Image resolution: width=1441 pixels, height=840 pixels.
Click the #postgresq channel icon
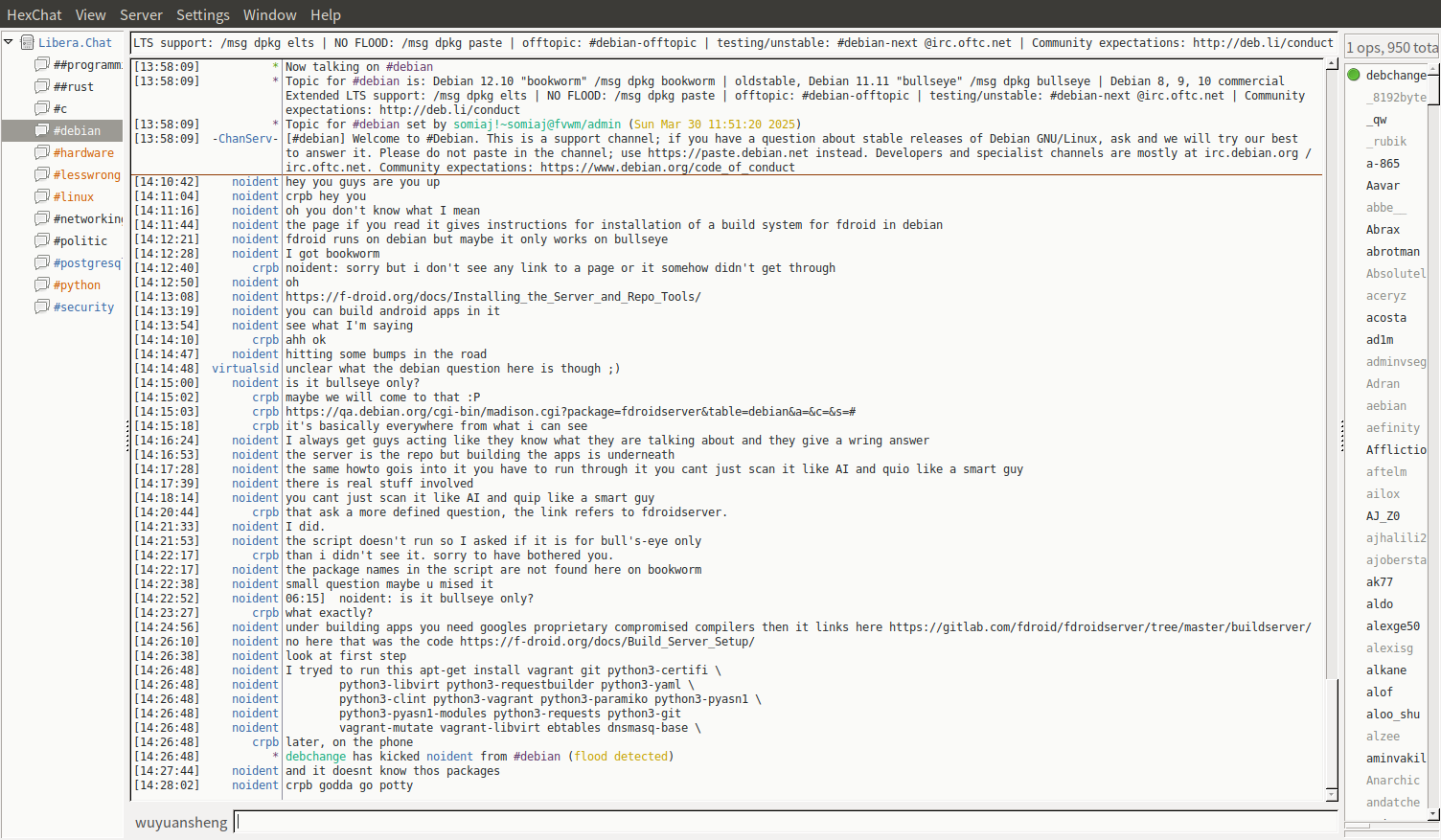click(42, 262)
